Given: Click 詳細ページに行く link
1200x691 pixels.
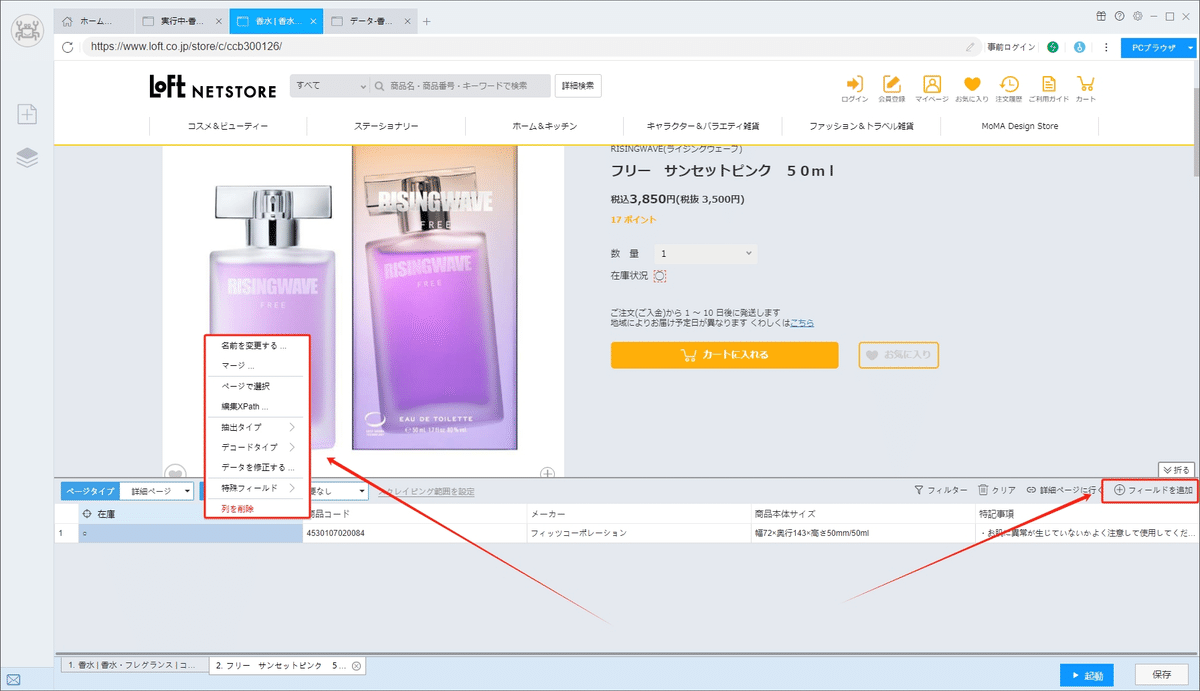Looking at the screenshot, I should (1062, 490).
